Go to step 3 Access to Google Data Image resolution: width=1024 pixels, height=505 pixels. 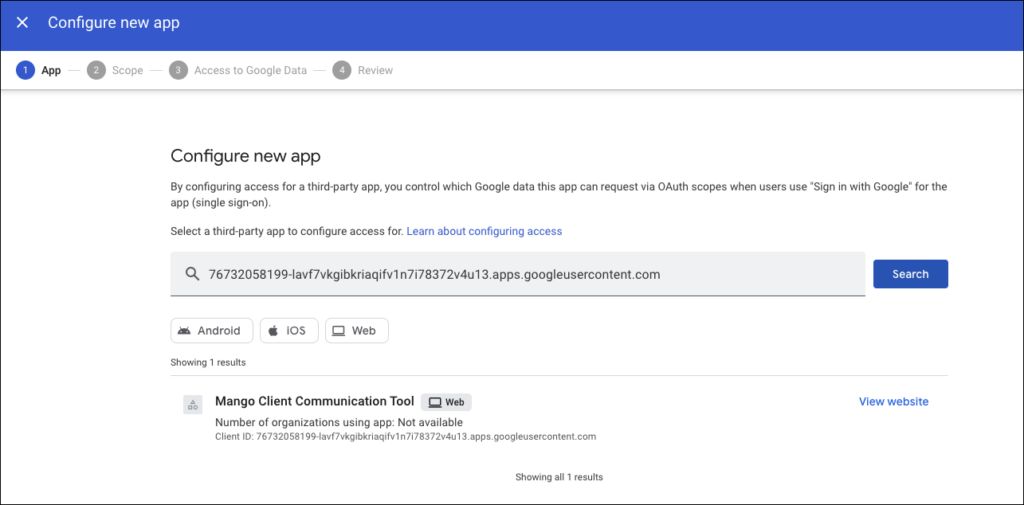tap(238, 70)
